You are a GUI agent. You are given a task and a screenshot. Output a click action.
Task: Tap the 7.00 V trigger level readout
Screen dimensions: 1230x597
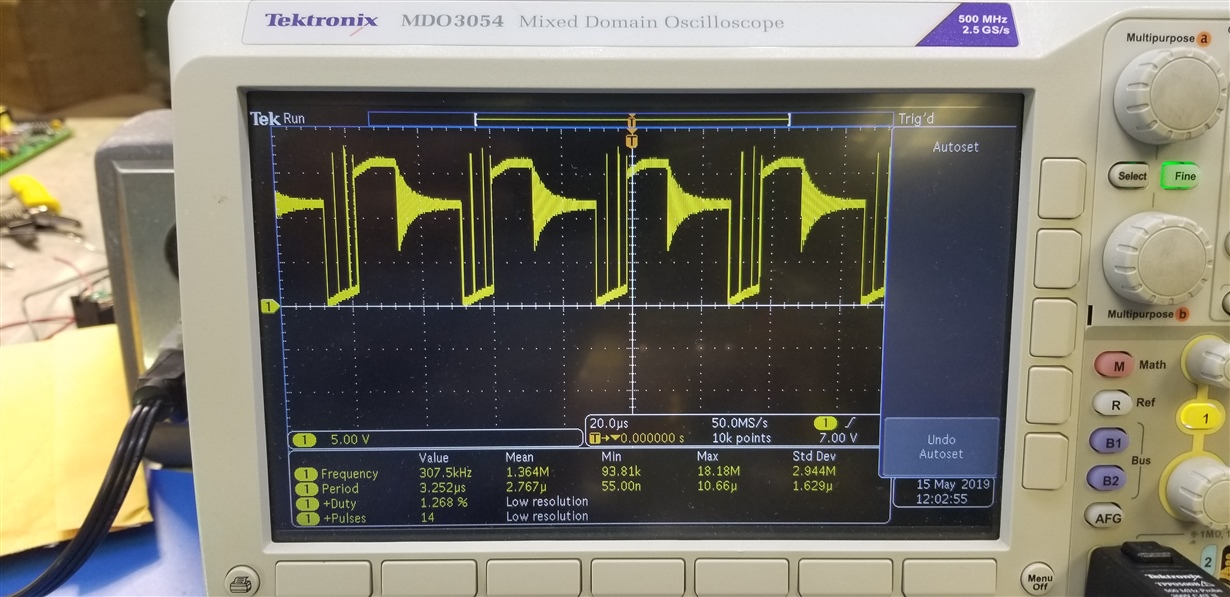tap(839, 438)
